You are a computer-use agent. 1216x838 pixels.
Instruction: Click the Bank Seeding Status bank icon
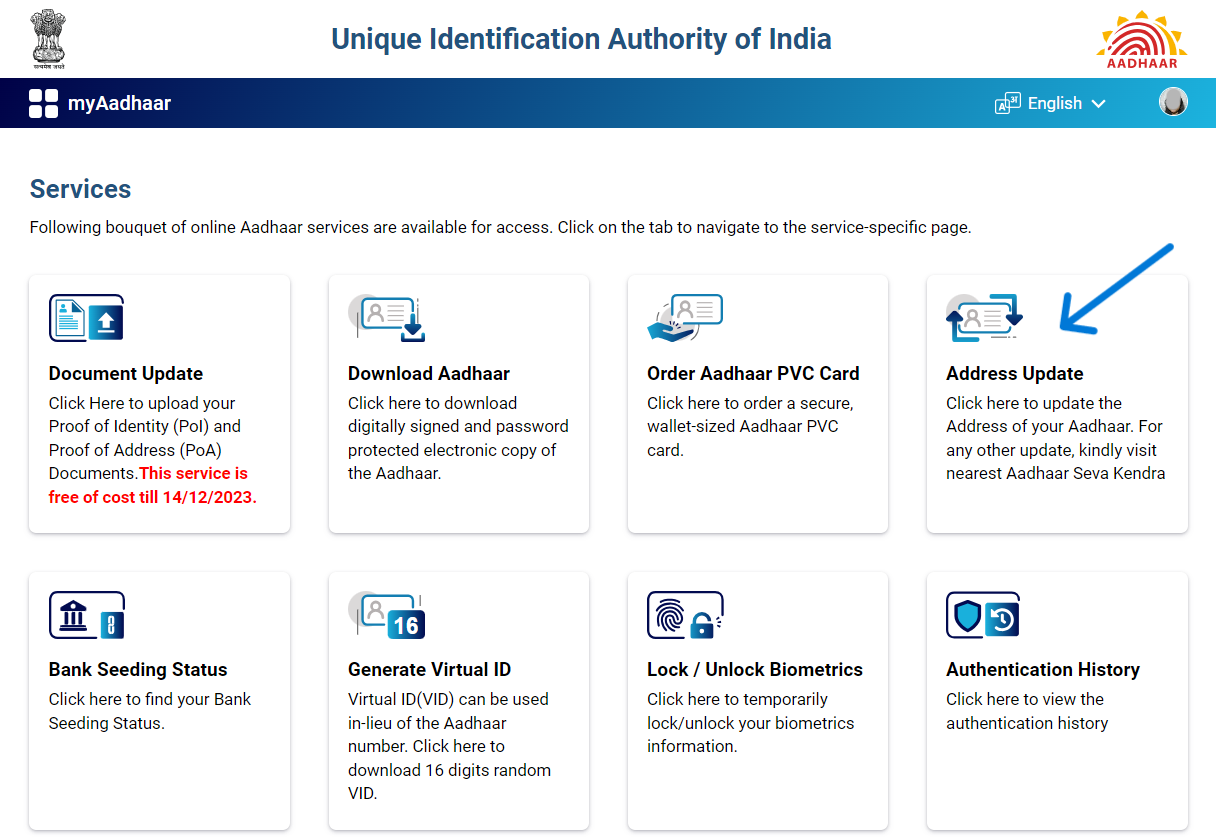click(86, 615)
